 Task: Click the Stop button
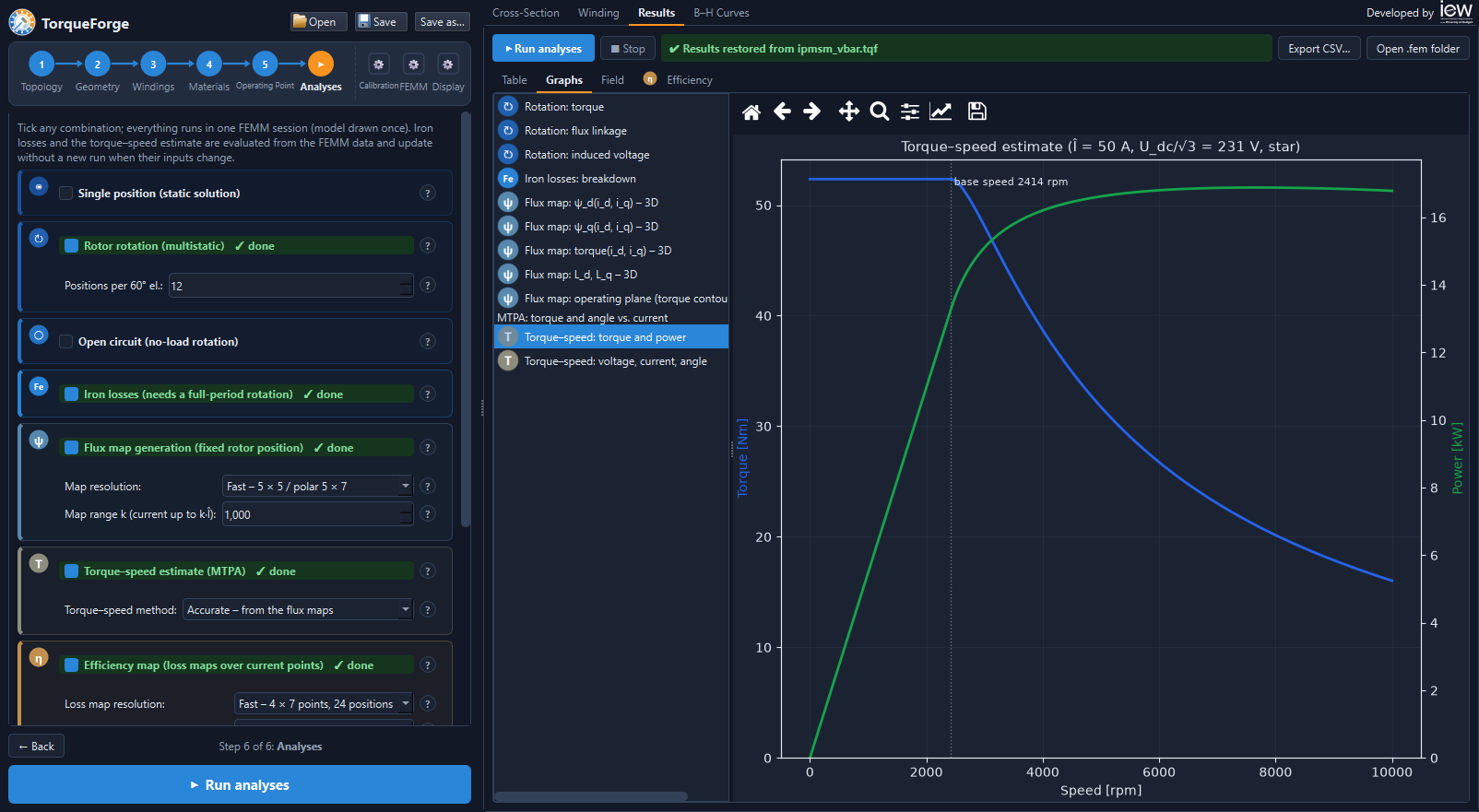coord(628,49)
